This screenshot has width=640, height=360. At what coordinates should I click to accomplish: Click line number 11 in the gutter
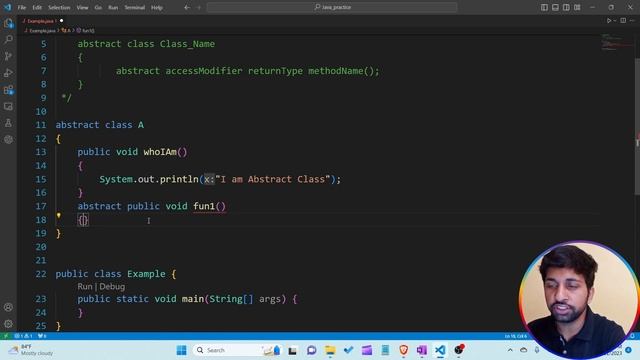[x=41, y=125]
